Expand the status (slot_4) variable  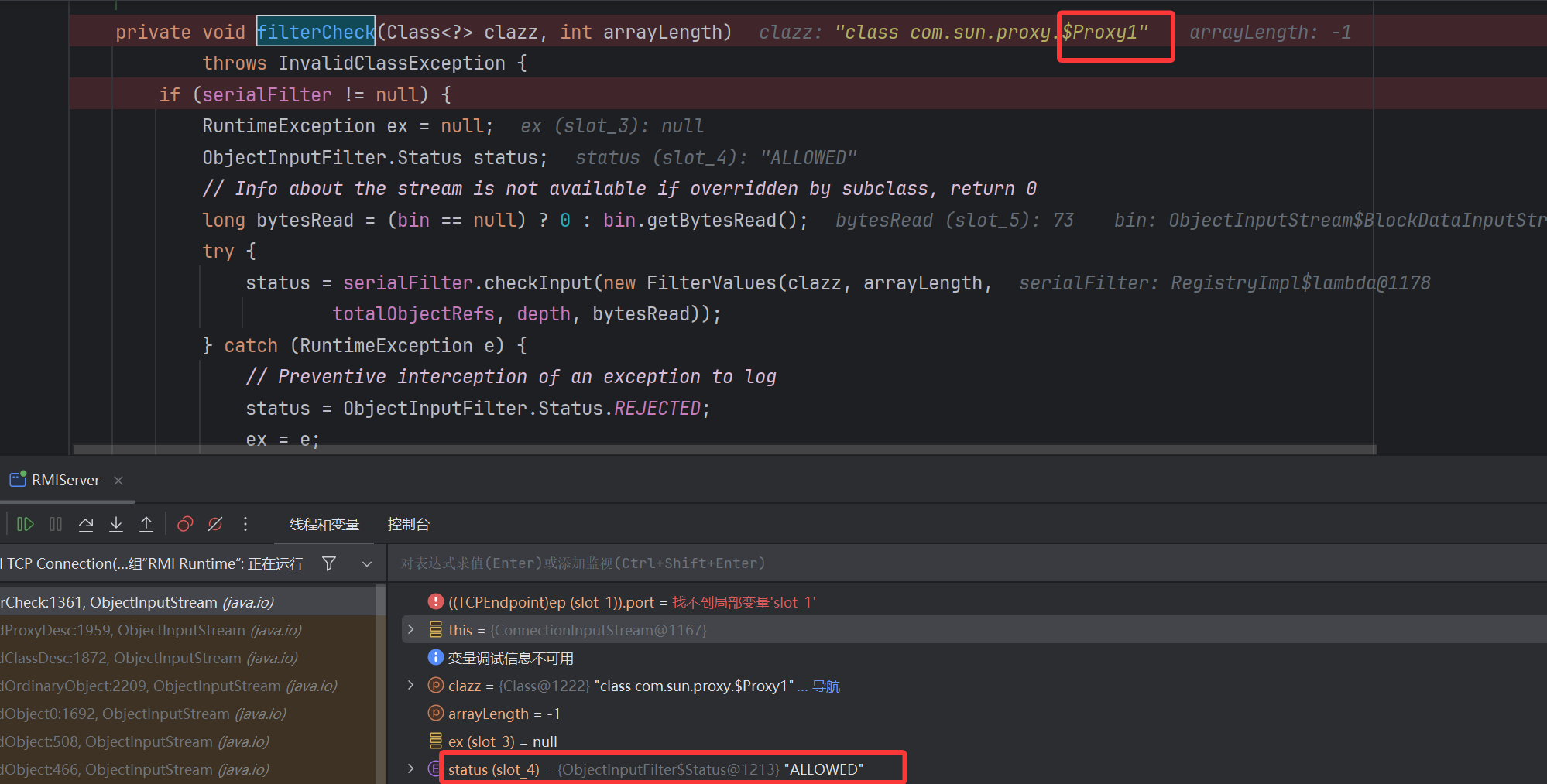coord(411,769)
